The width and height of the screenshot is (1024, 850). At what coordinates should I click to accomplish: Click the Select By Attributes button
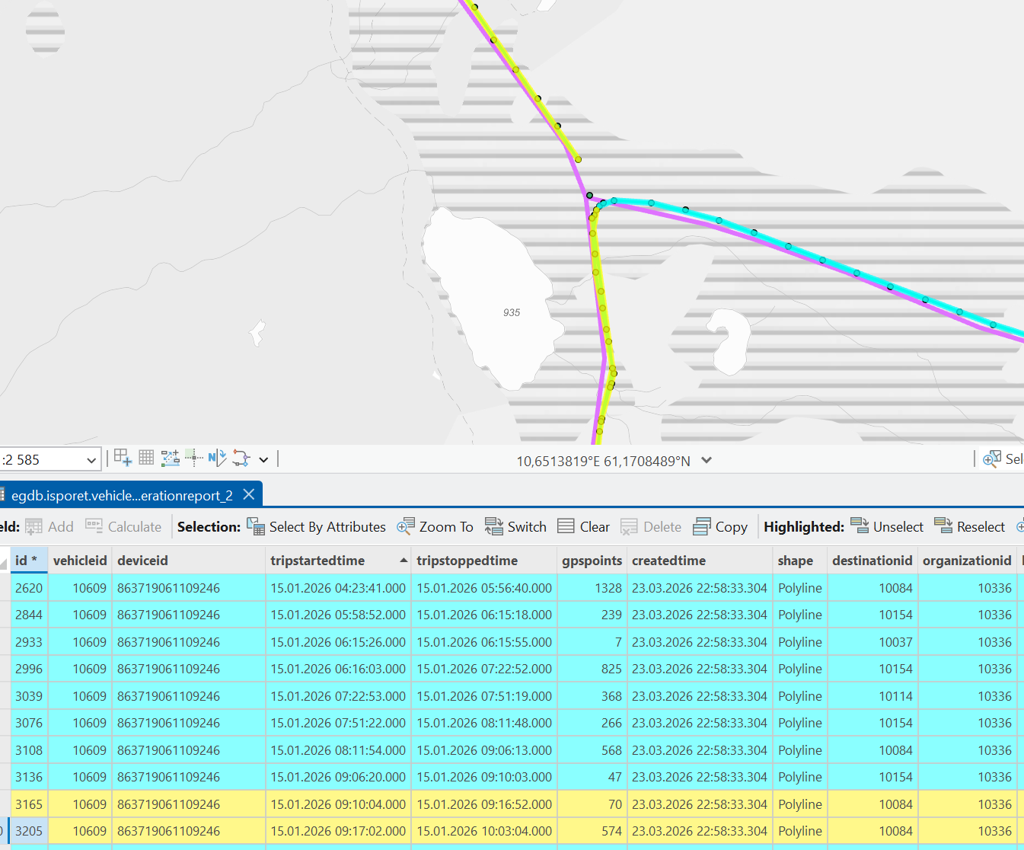tap(316, 527)
